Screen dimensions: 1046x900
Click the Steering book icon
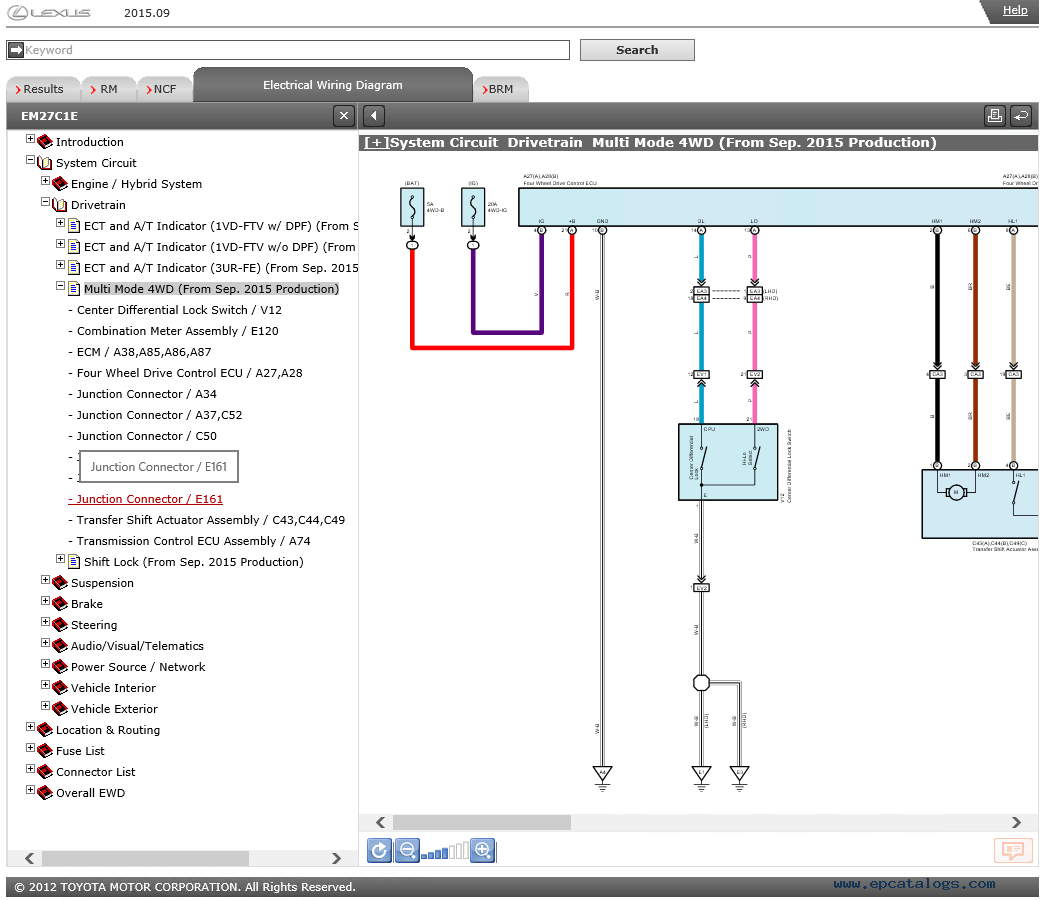59,624
